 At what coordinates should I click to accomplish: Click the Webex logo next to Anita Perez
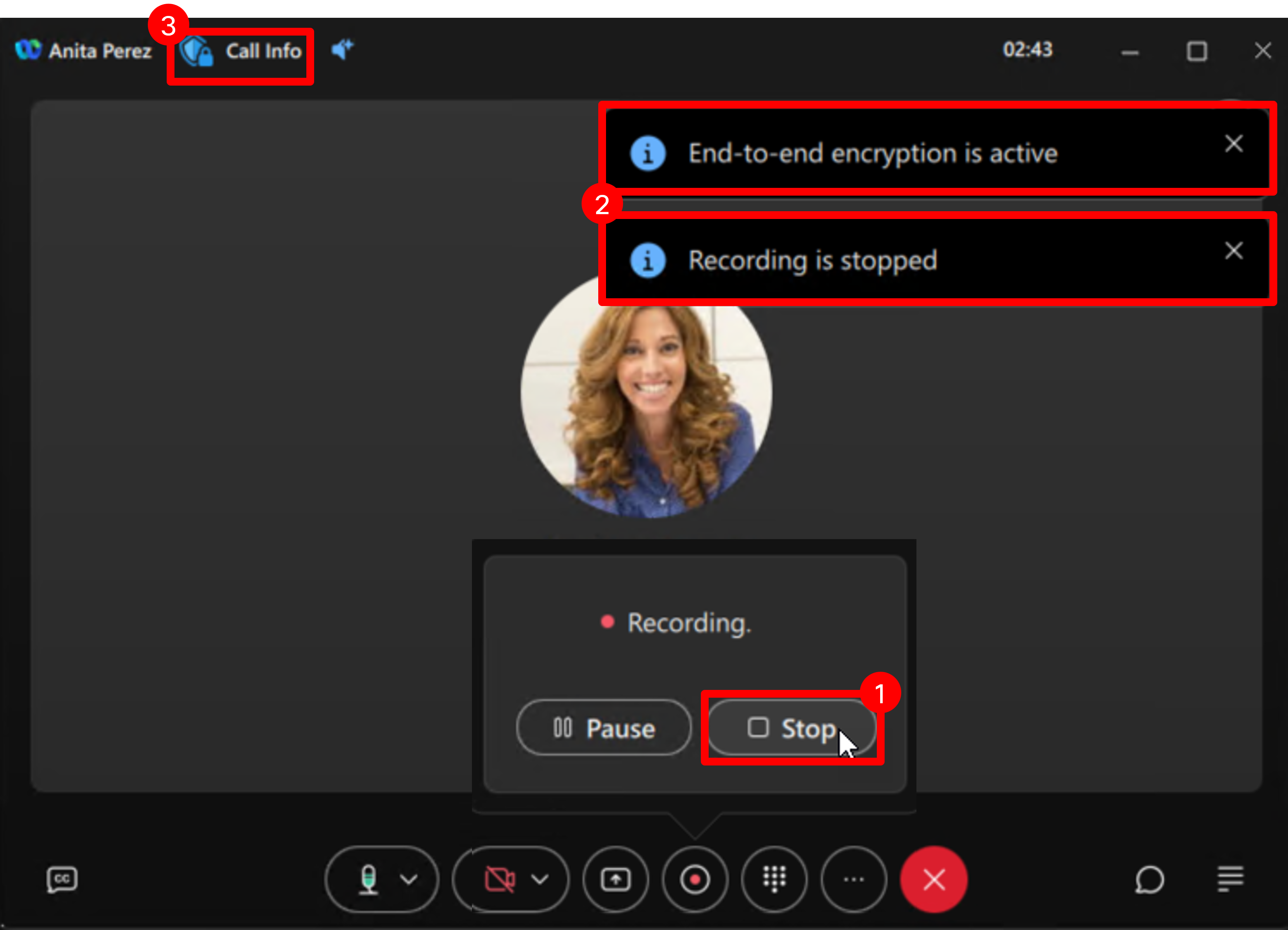[28, 50]
